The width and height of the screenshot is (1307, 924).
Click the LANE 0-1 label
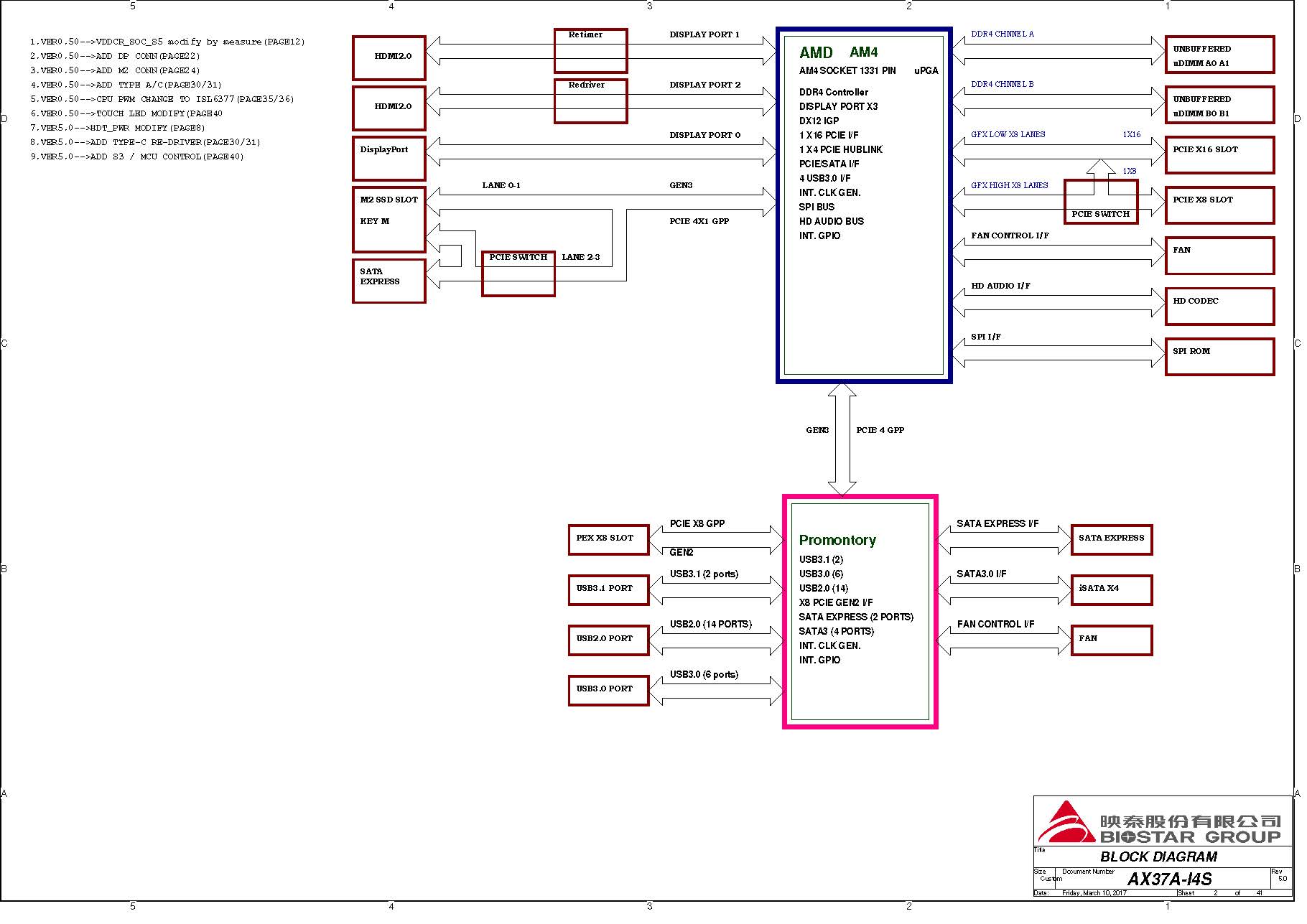[501, 185]
